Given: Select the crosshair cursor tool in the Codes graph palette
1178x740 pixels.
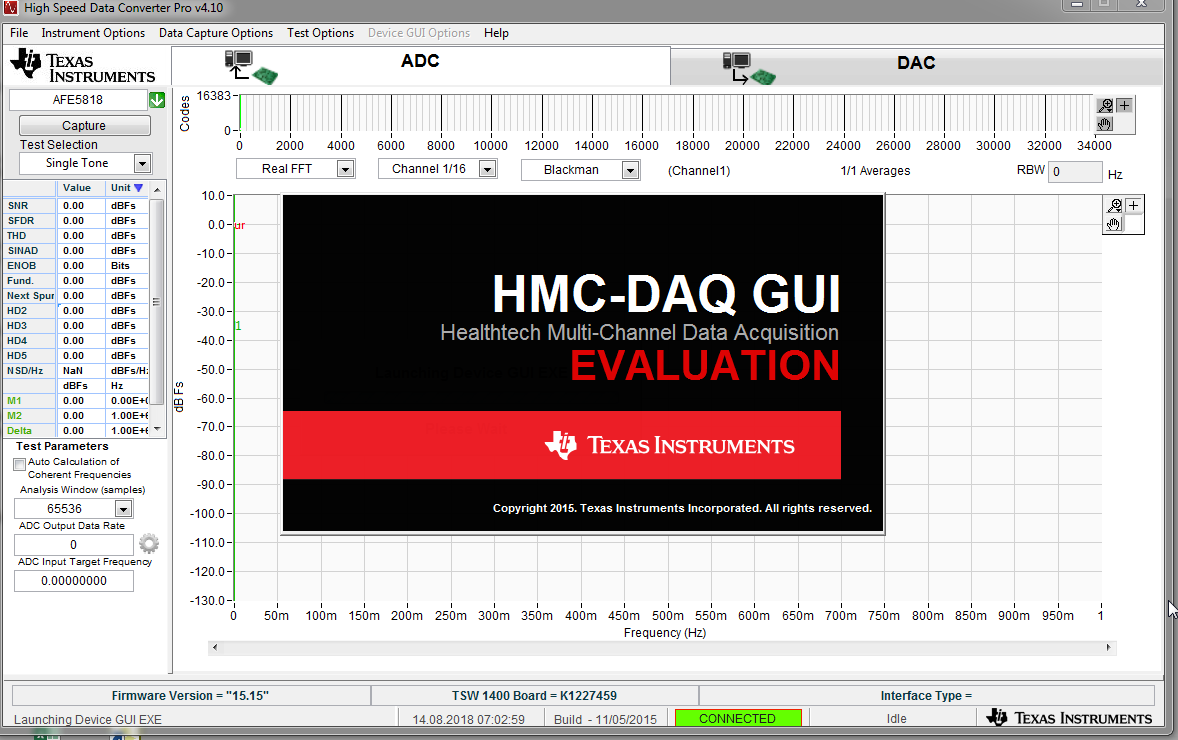Looking at the screenshot, I should click(1124, 106).
